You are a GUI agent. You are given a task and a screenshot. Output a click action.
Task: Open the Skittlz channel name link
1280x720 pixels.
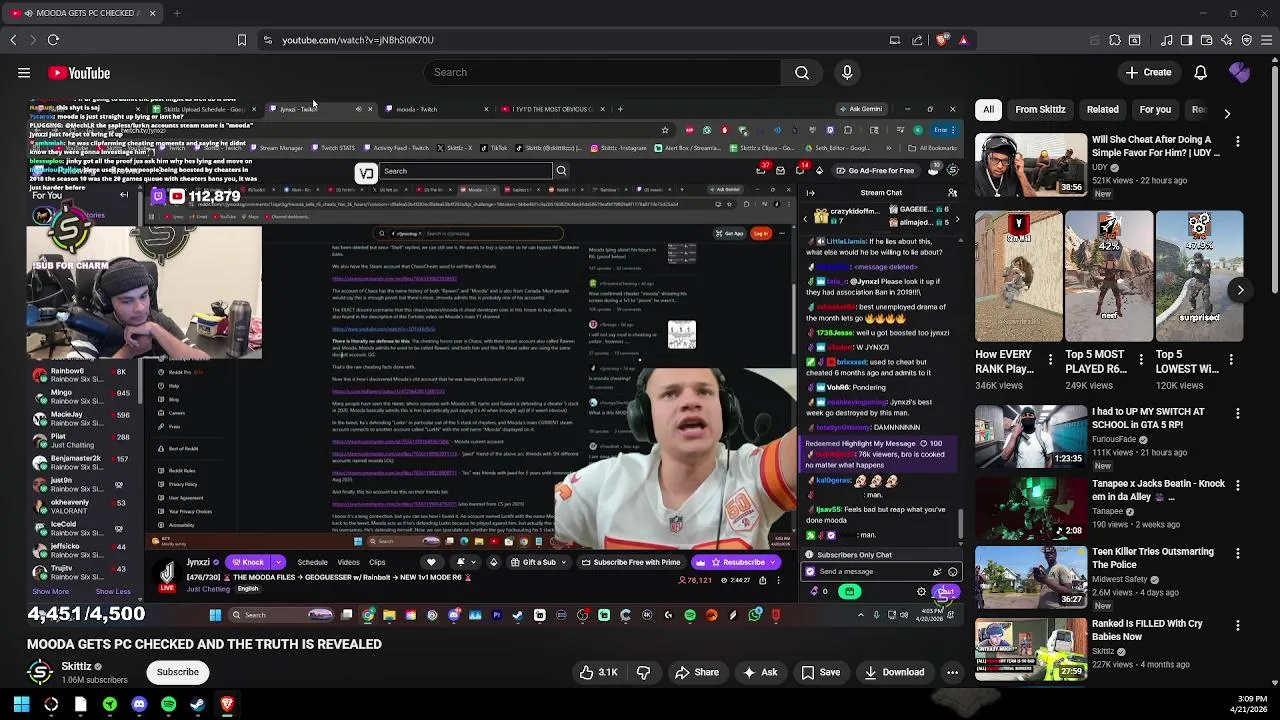(77, 666)
